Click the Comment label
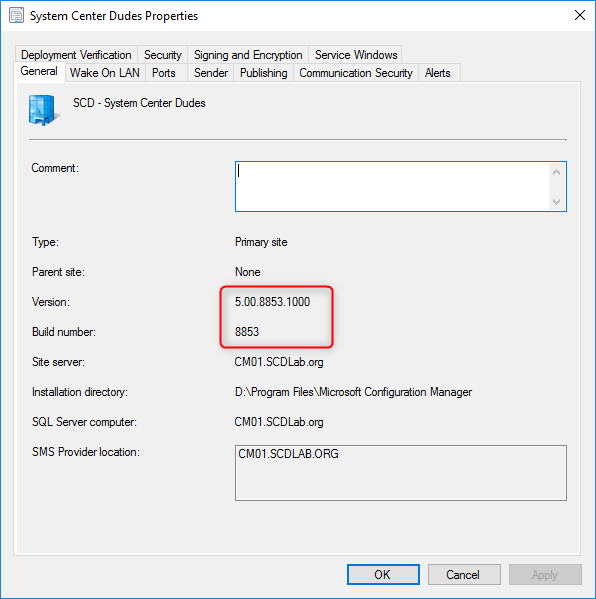This screenshot has height=599, width=596. tap(55, 168)
